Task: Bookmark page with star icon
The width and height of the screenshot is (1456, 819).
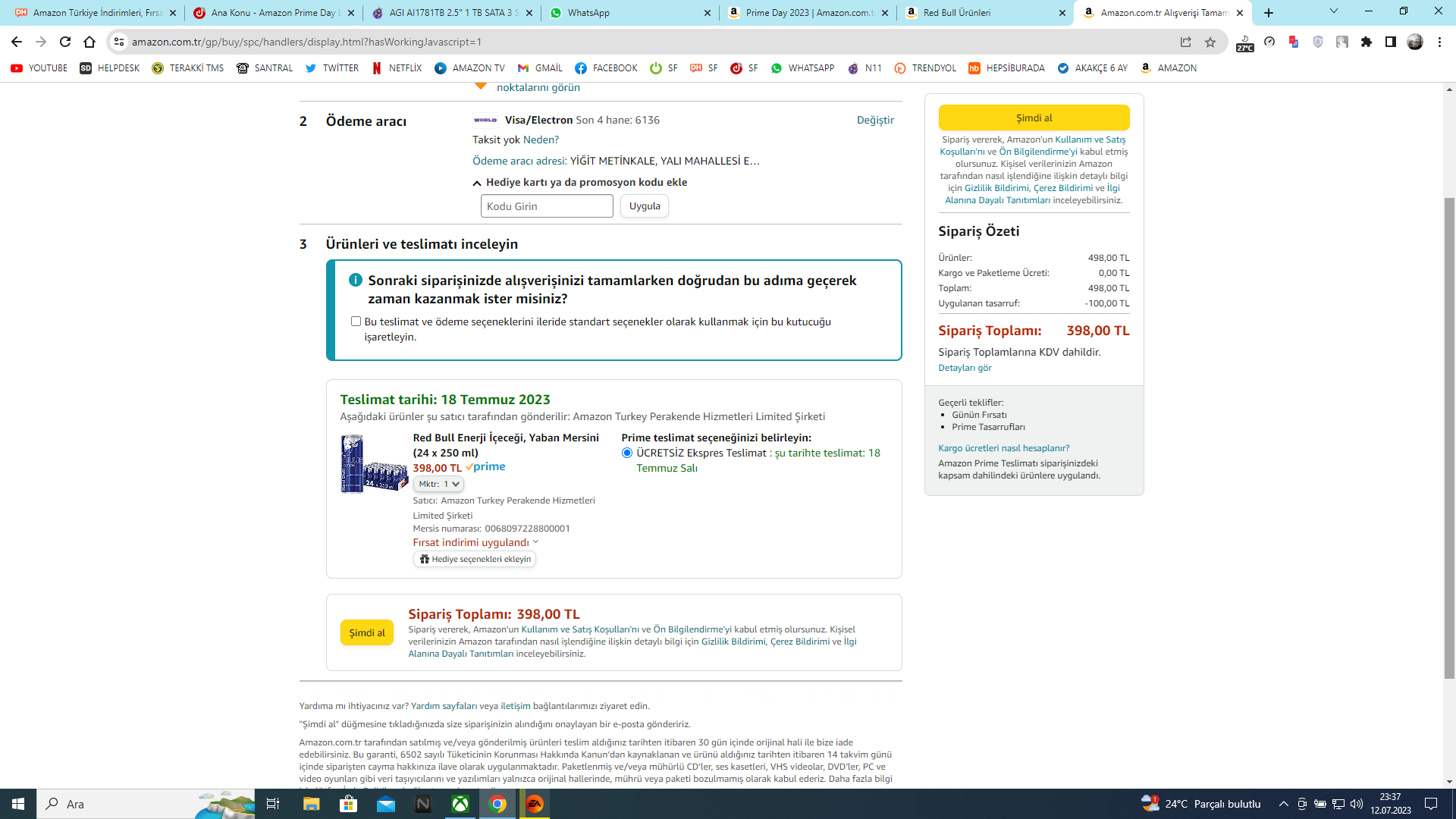Action: 1210,42
